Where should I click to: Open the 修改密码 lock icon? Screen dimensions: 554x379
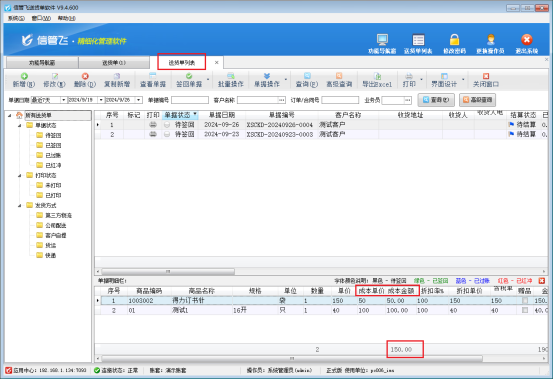coord(454,40)
